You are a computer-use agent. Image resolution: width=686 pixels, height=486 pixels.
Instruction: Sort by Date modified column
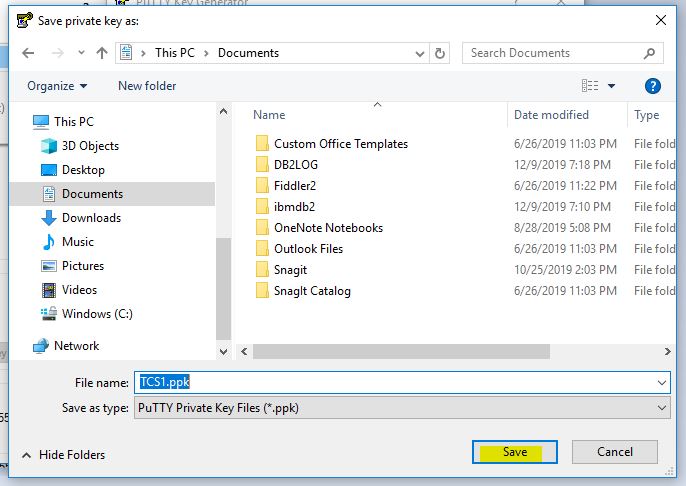(x=551, y=115)
